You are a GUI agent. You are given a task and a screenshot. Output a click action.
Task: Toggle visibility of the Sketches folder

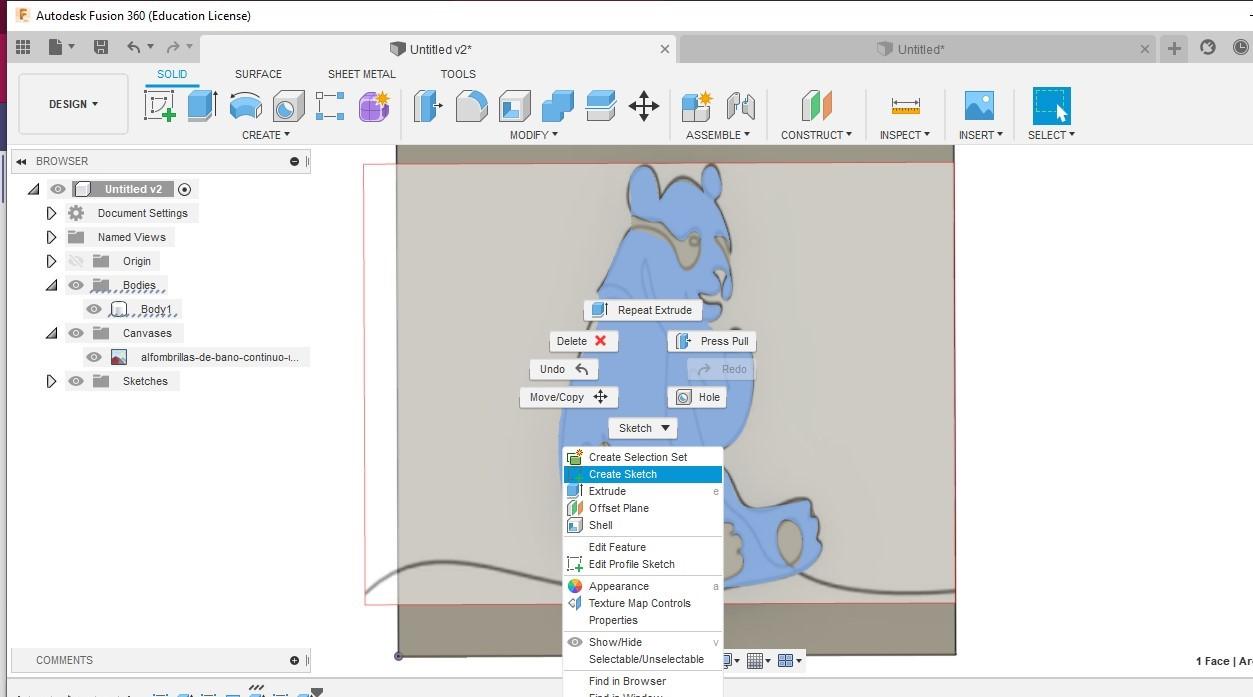coord(76,381)
